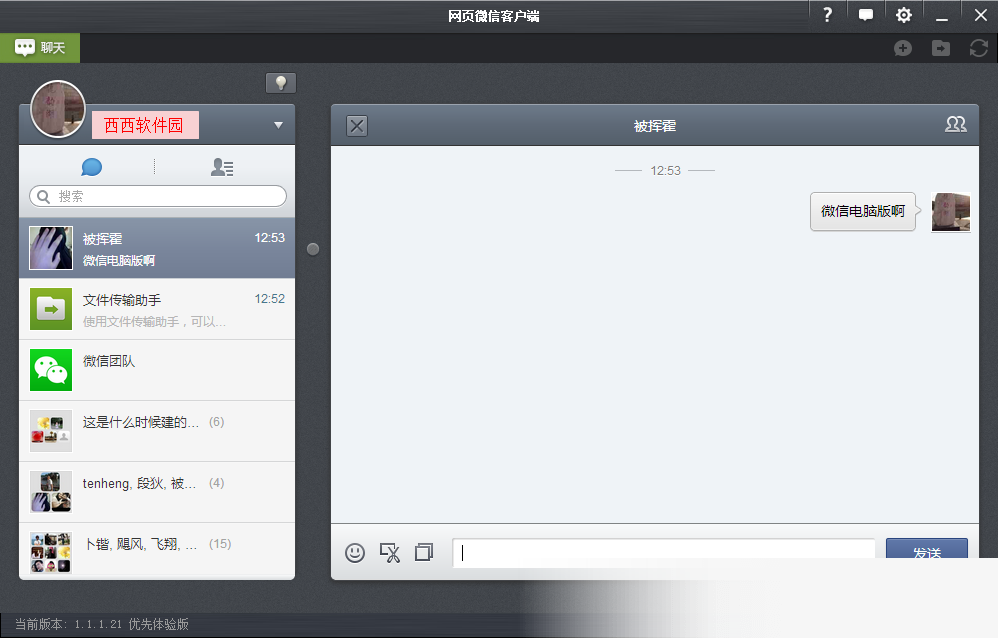The height and width of the screenshot is (638, 998).
Task: Click the 12:53 timestamp in the chat
Action: coord(665,171)
